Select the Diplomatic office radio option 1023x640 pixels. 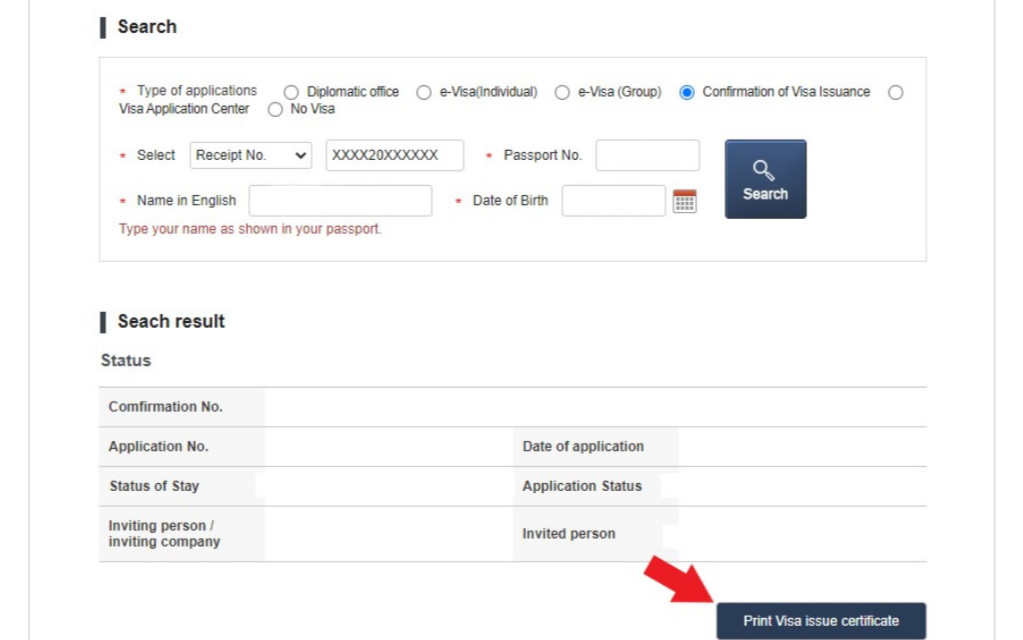coord(292,92)
